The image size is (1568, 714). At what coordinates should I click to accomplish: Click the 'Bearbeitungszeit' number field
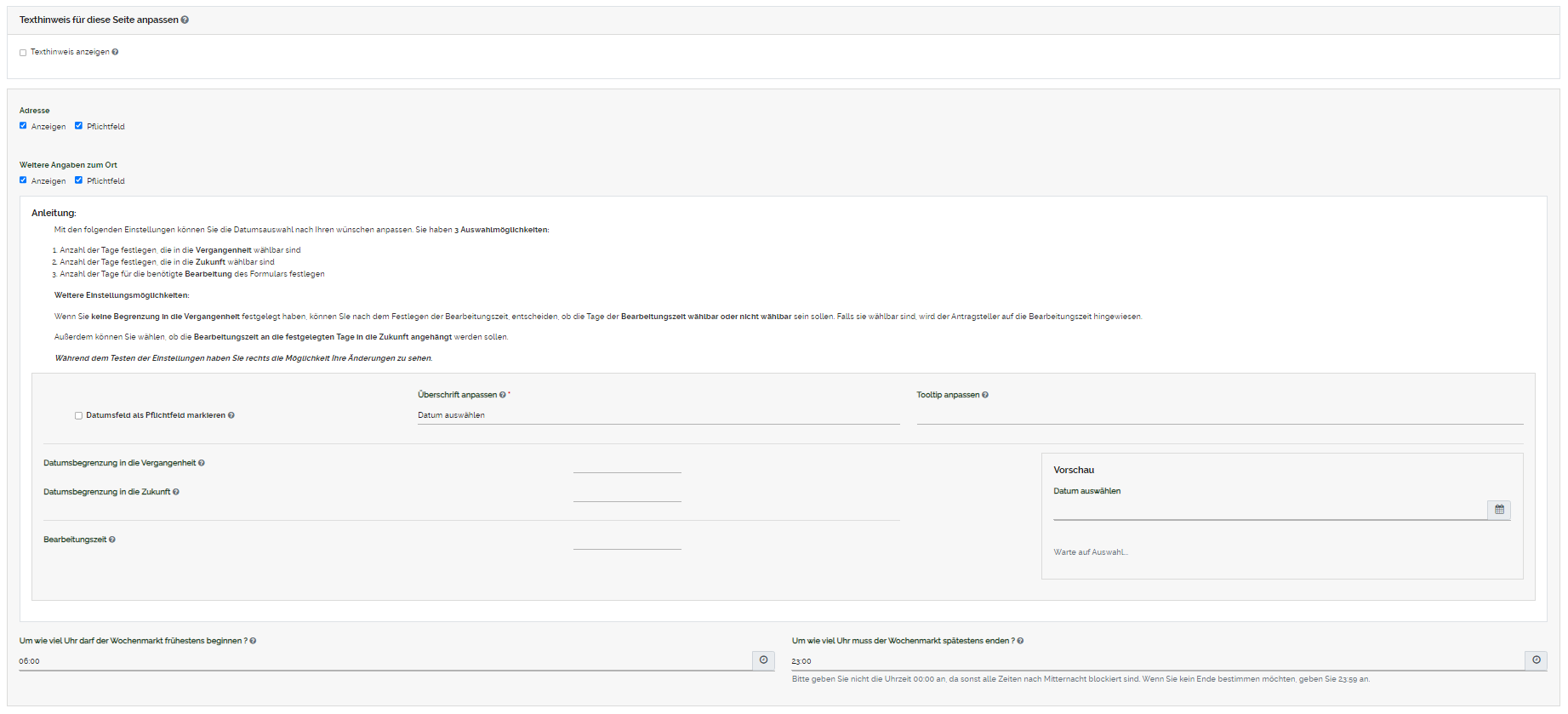[x=627, y=540]
